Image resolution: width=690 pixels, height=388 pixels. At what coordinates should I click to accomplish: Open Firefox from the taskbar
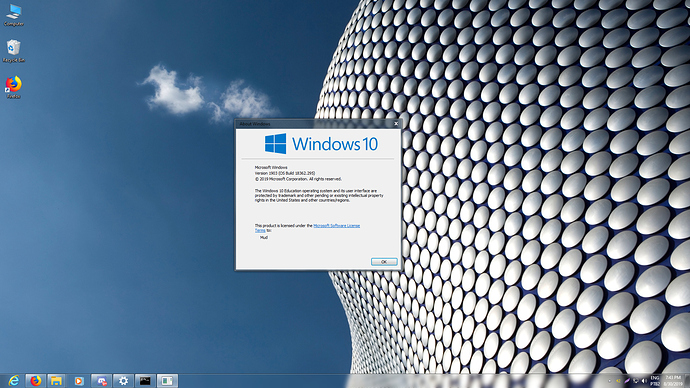pos(35,381)
